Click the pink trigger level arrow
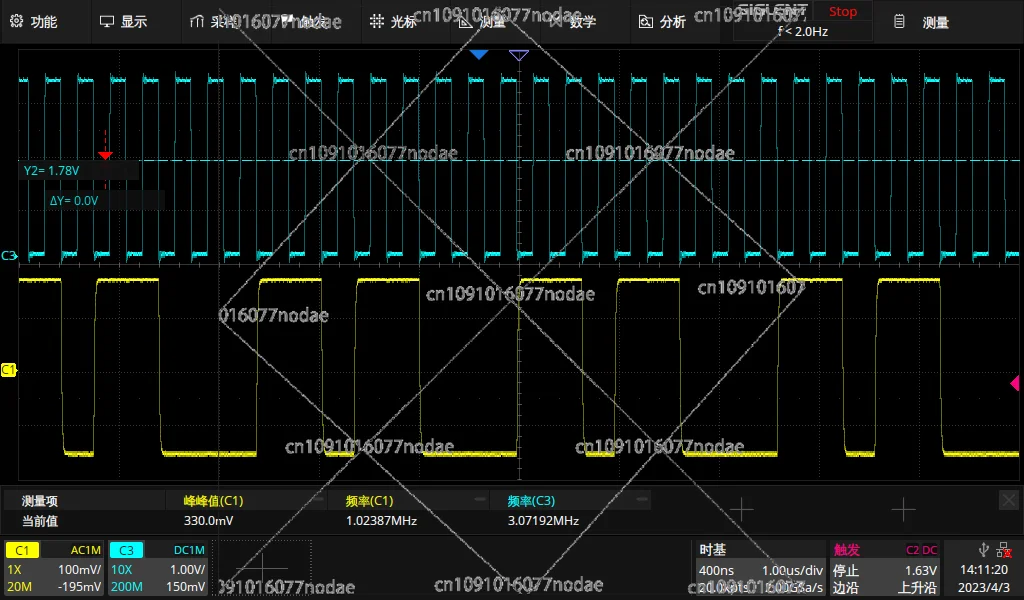The image size is (1024, 600). [1014, 383]
